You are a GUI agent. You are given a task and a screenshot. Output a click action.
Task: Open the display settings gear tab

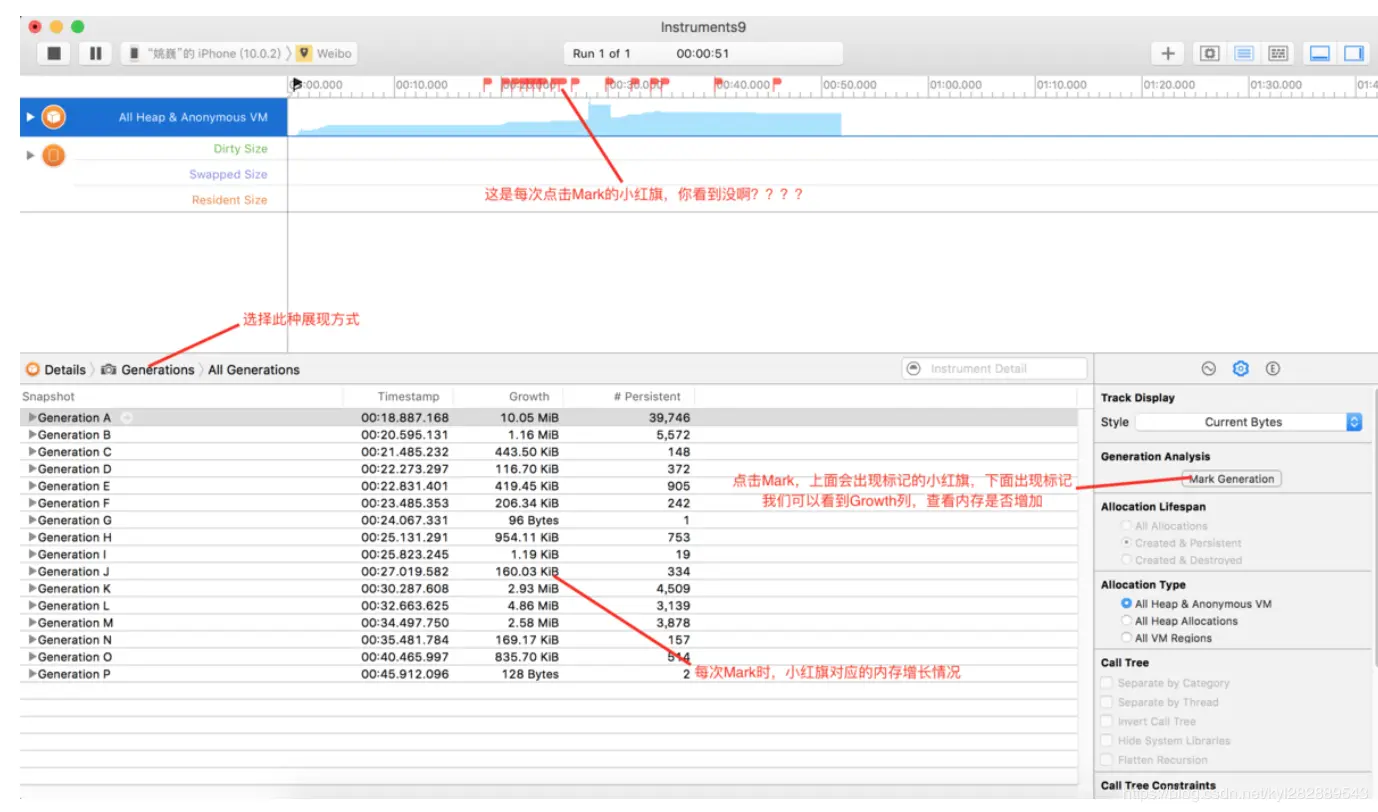pyautogui.click(x=1240, y=368)
